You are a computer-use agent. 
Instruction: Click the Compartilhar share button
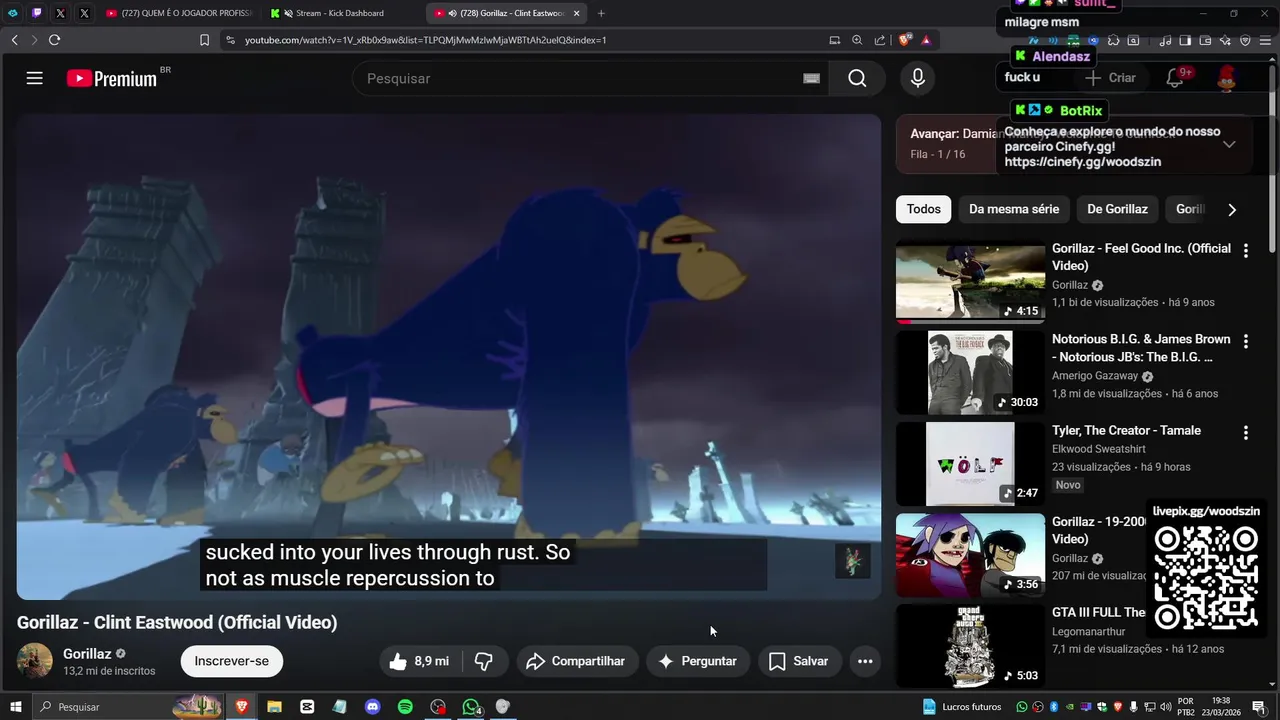click(576, 661)
